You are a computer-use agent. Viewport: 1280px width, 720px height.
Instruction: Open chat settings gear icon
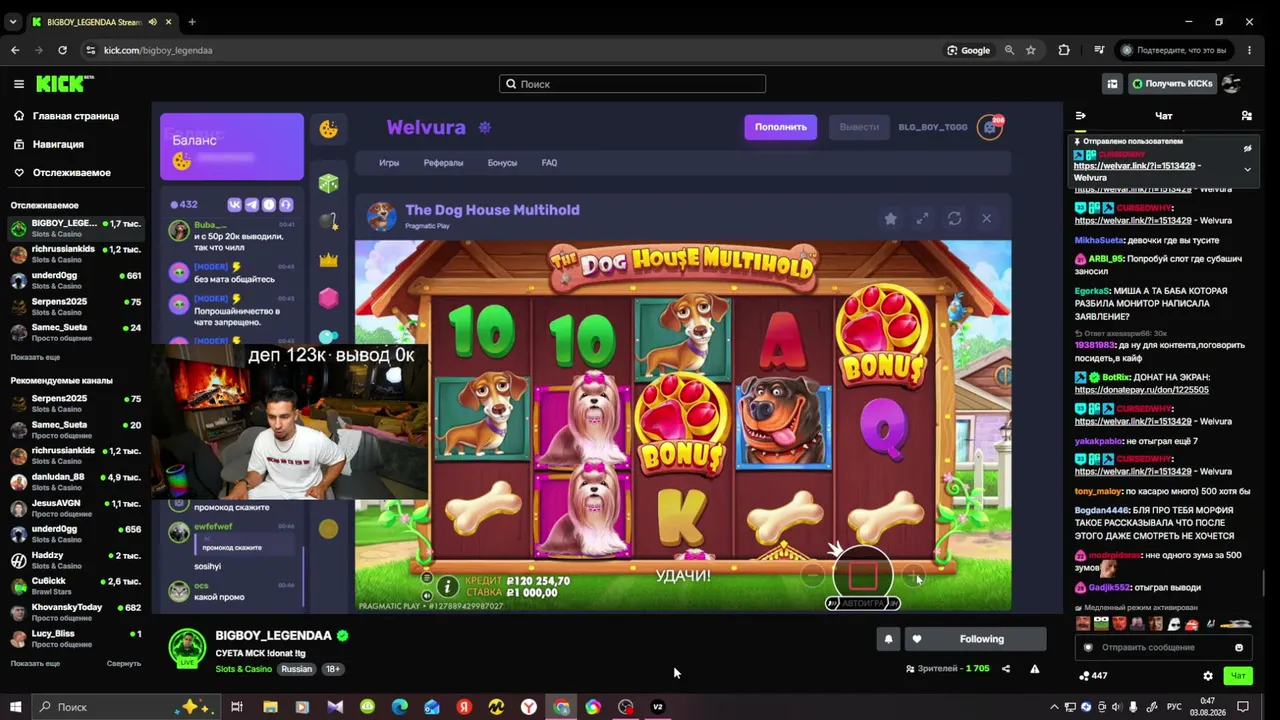pos(1208,676)
